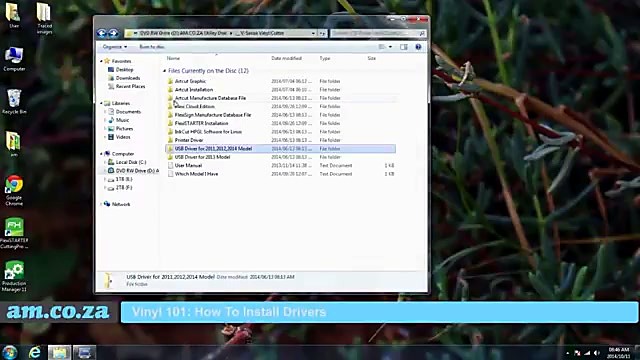Open the Videos library
Viewport: 640px width, 360px height.
[123, 137]
